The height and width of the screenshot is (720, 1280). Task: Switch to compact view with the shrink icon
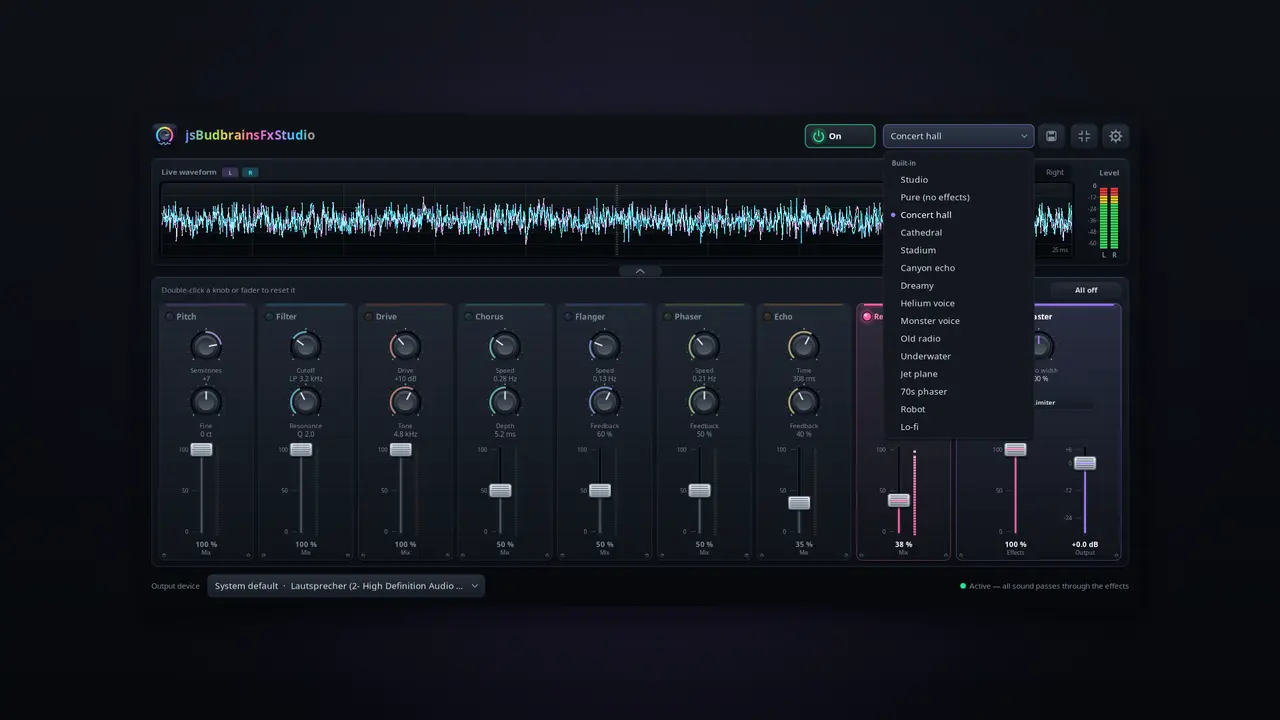1084,136
